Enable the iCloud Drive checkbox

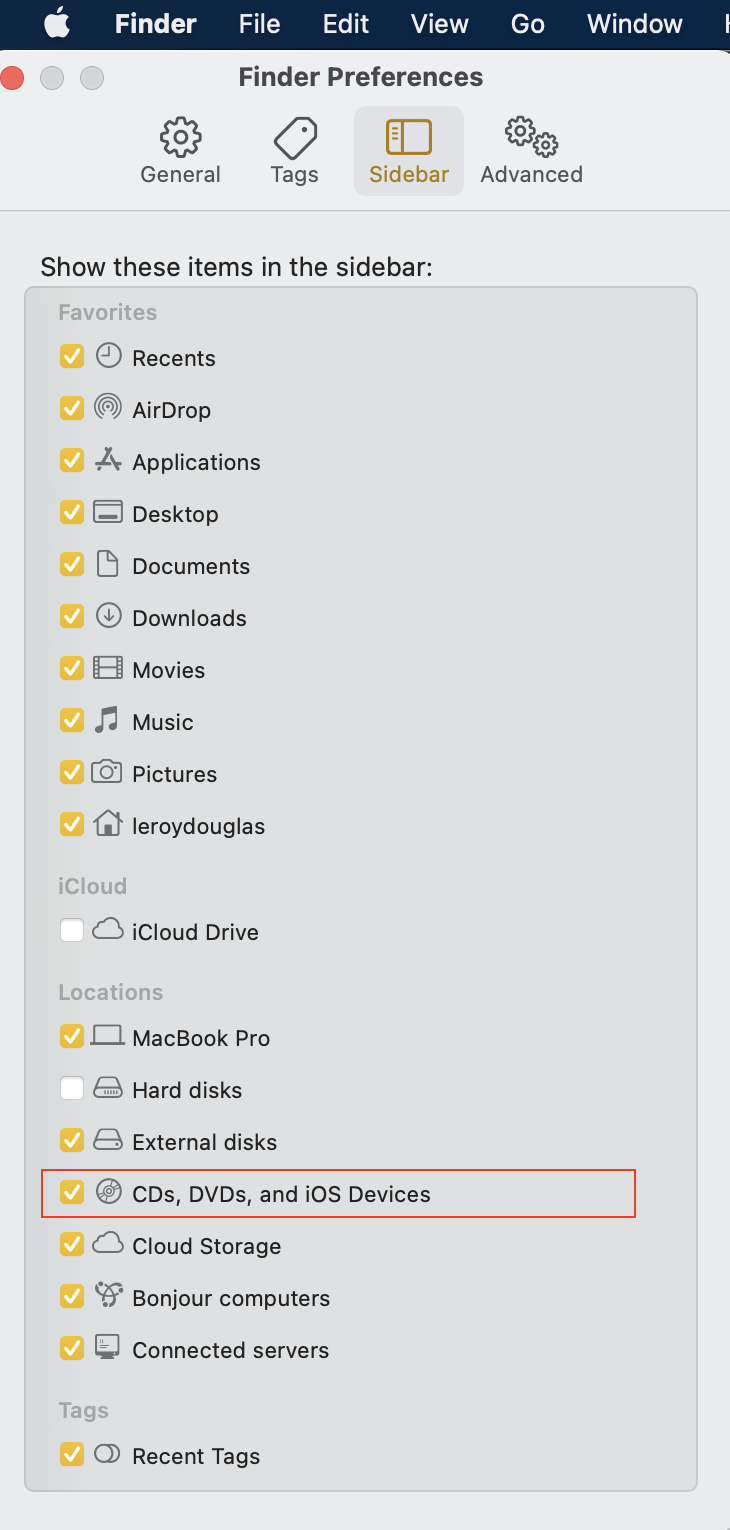72,931
